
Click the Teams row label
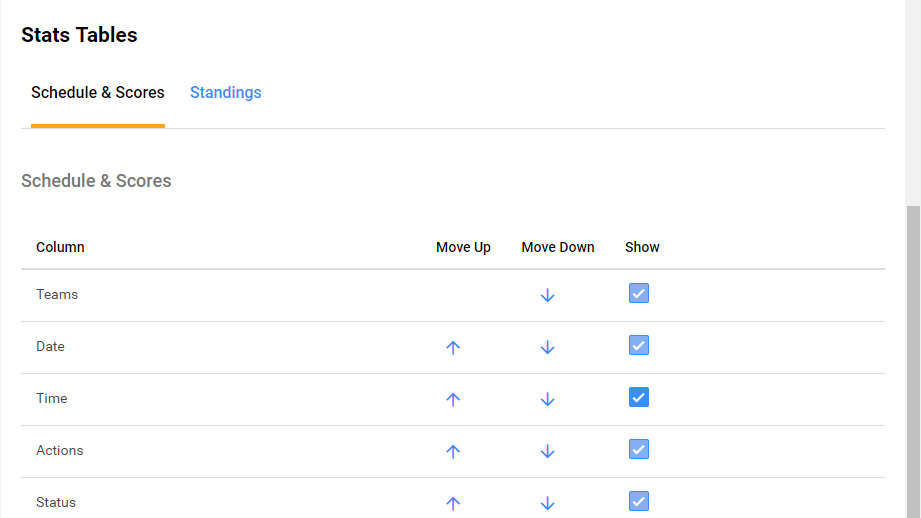point(57,295)
